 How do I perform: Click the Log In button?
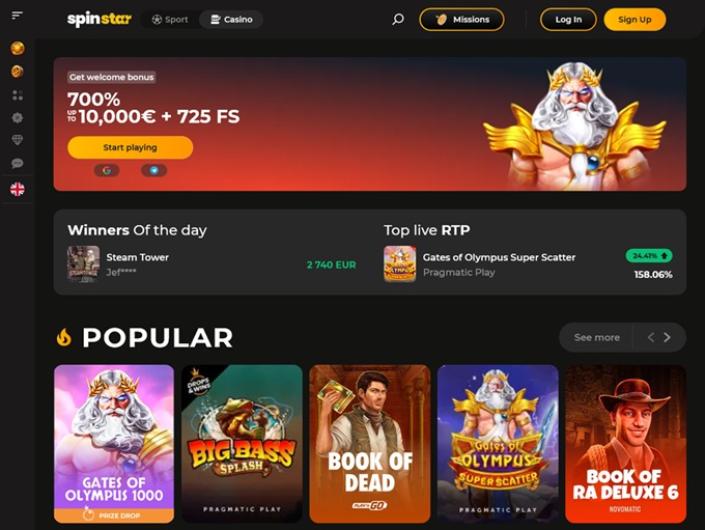pyautogui.click(x=568, y=20)
